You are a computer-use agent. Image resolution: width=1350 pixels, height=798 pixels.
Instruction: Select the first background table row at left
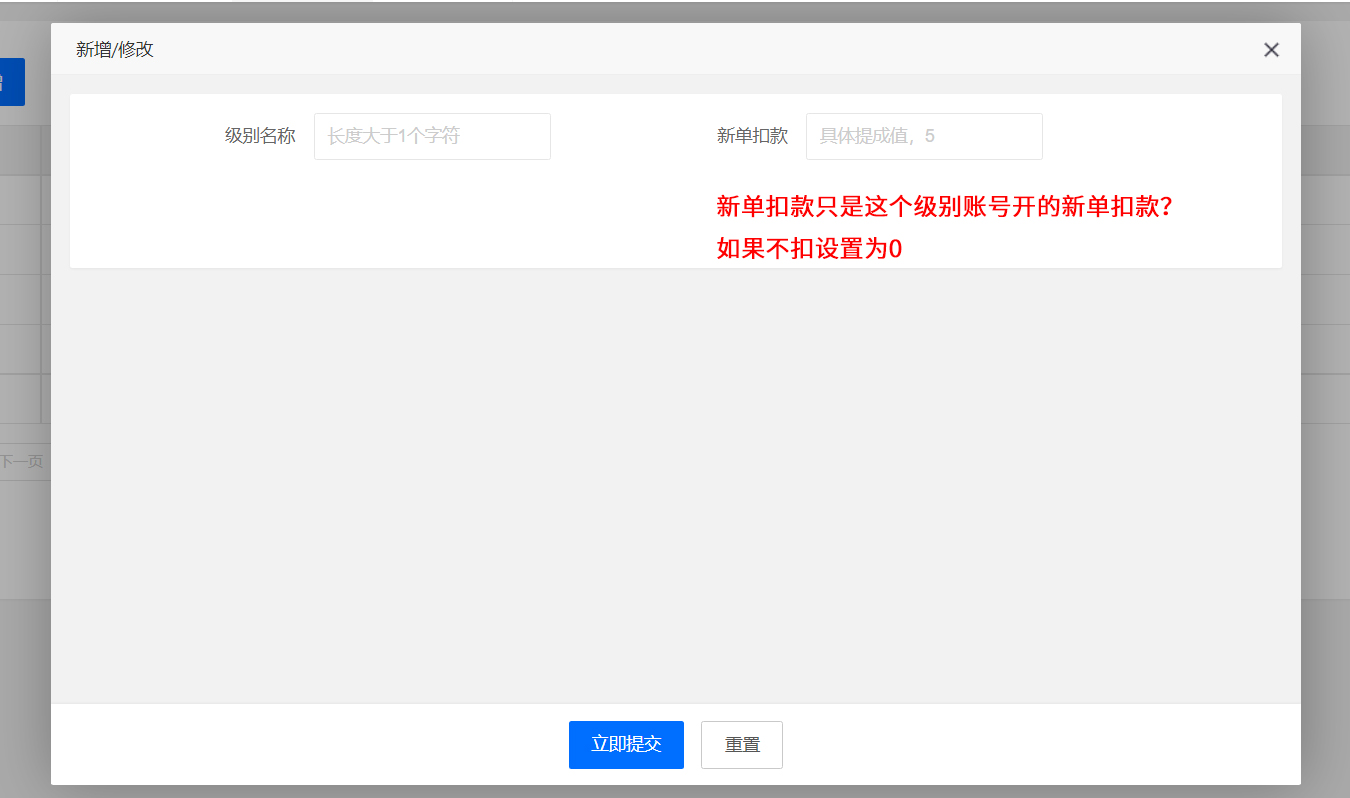click(20, 200)
